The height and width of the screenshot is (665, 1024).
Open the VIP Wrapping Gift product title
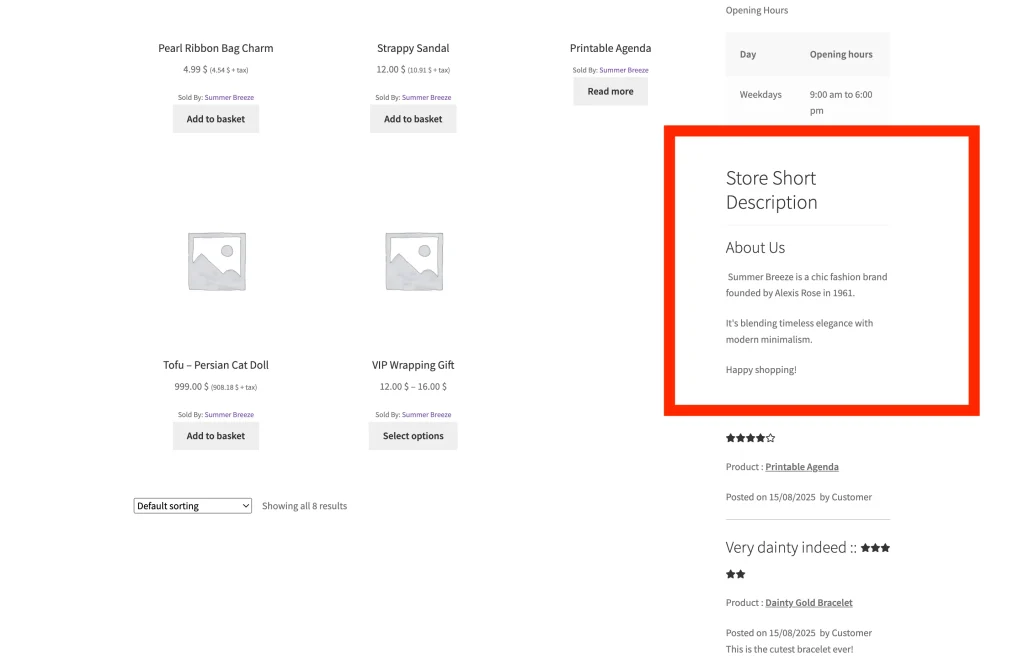(x=413, y=365)
